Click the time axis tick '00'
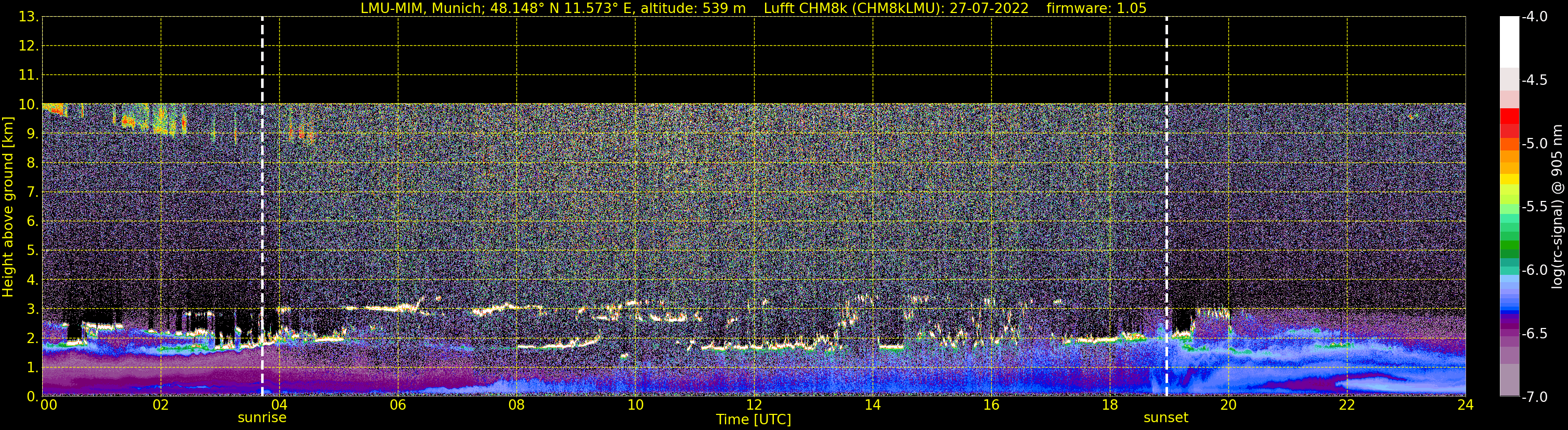 tap(49, 405)
